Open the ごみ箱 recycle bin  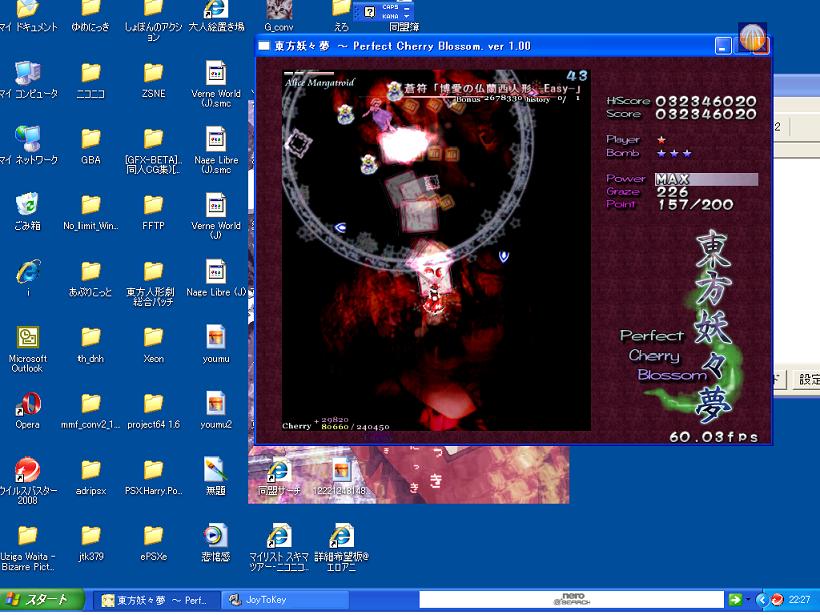coord(27,211)
